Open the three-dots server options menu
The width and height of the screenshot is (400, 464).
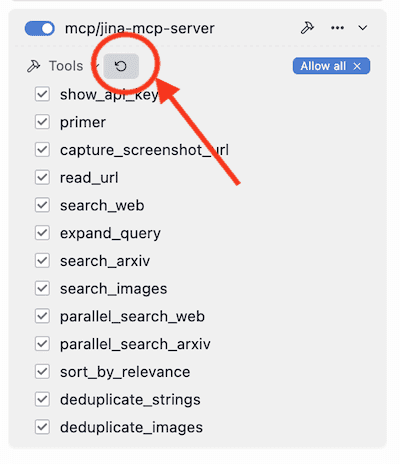coord(337,28)
